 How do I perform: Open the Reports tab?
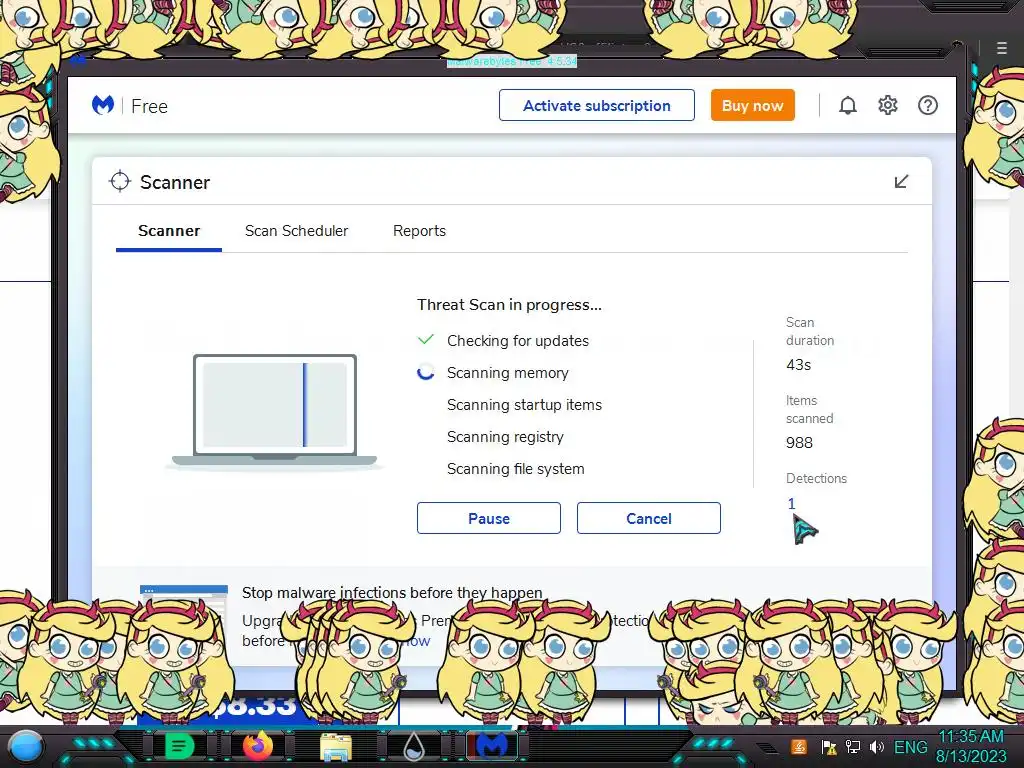(x=419, y=231)
